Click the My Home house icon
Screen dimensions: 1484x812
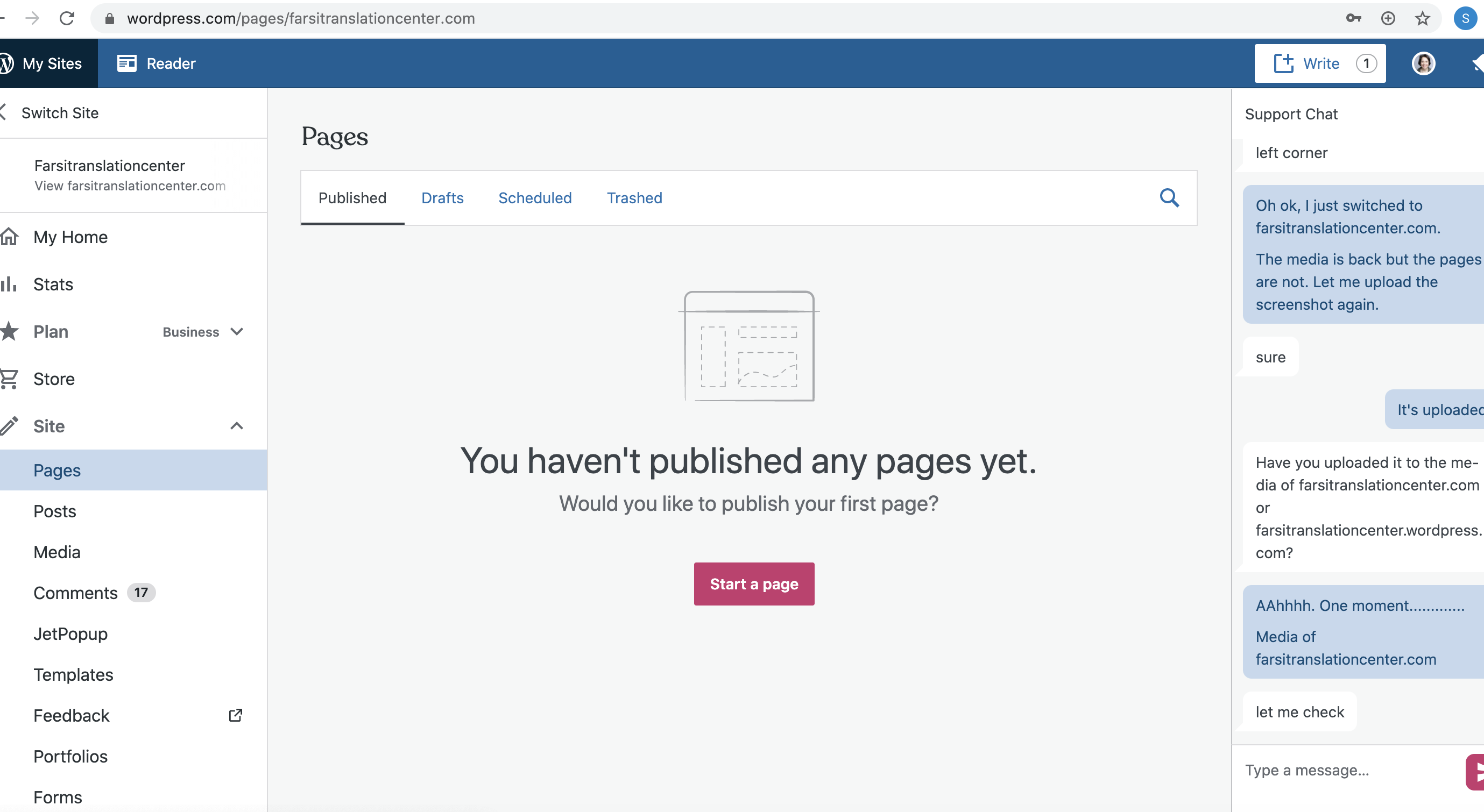click(9, 237)
